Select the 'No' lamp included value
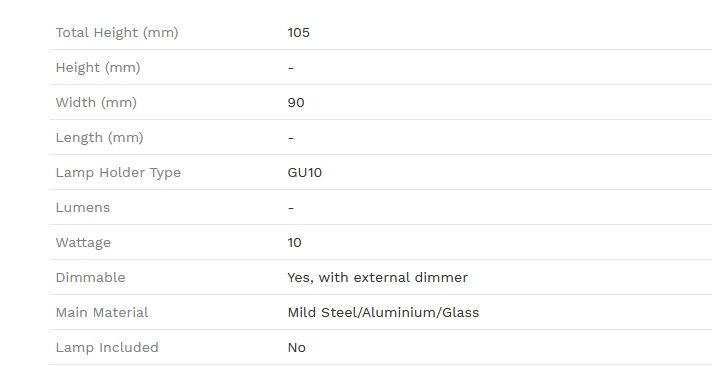 pos(296,348)
